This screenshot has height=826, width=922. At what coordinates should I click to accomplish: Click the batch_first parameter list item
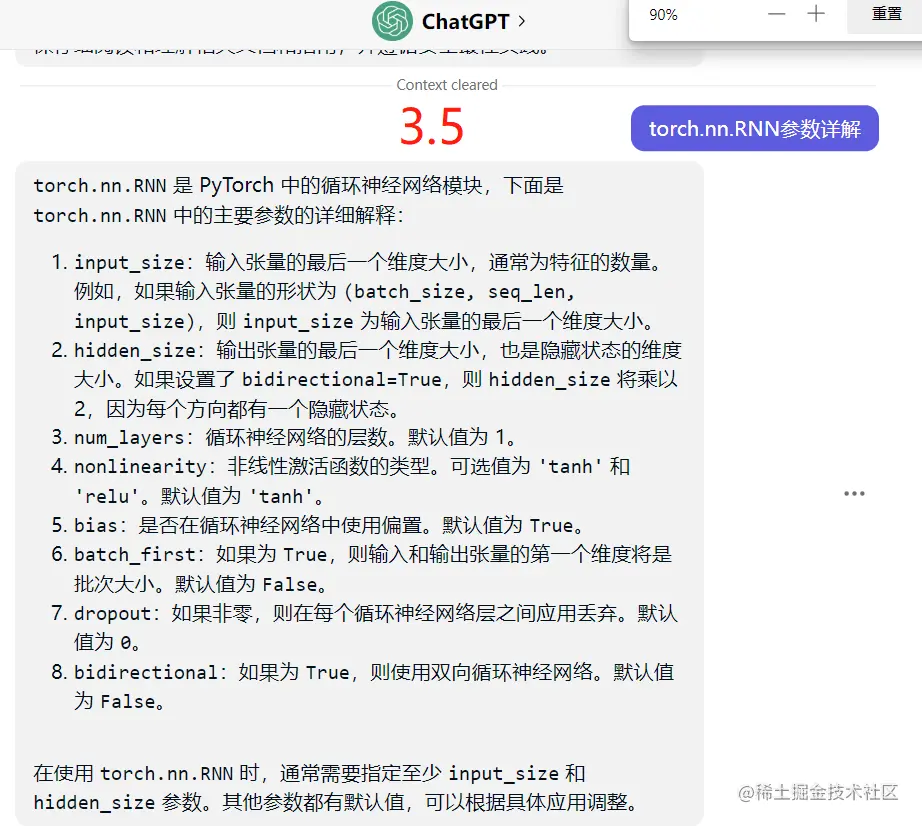pos(362,568)
